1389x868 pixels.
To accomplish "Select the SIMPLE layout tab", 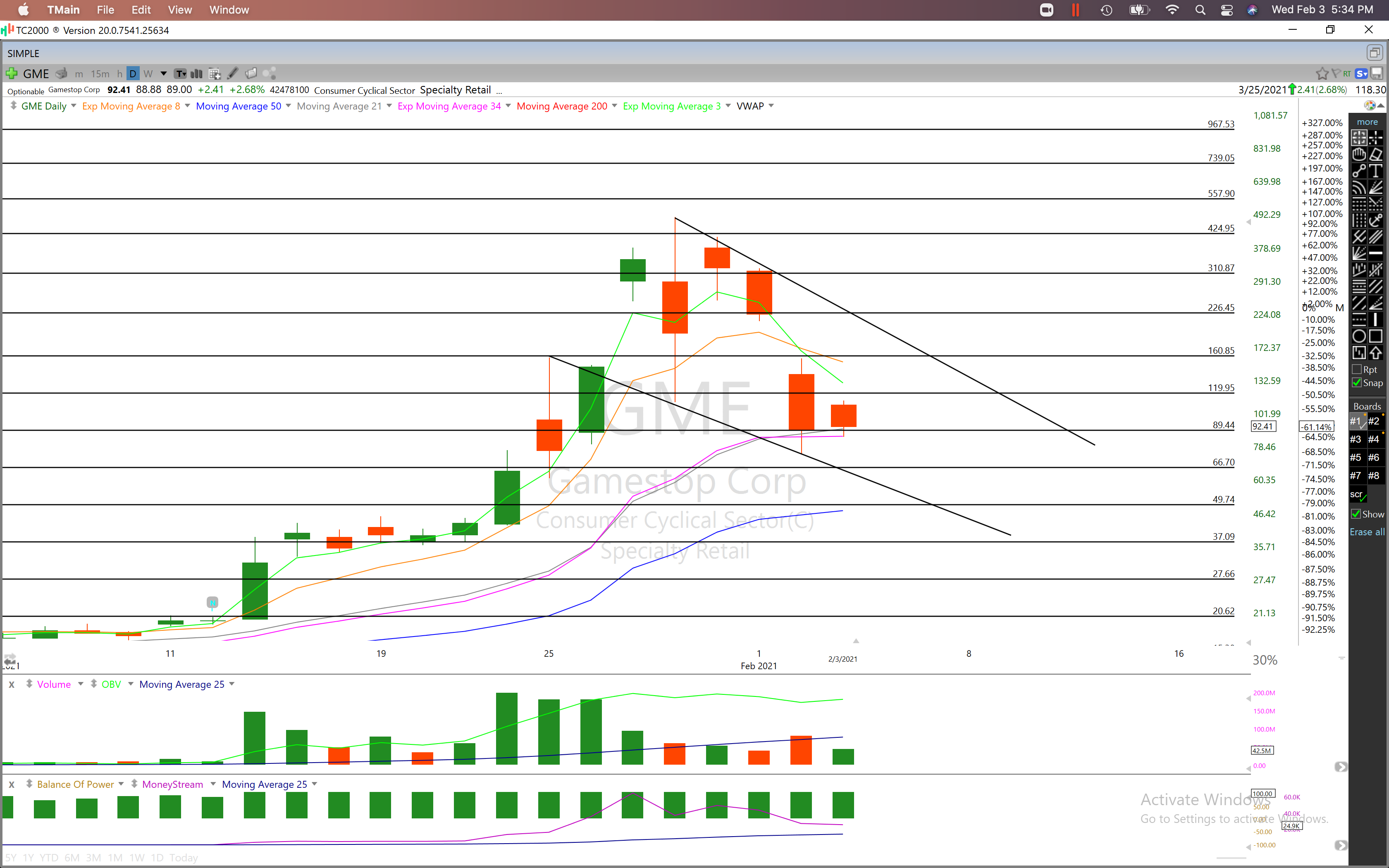I will pos(24,53).
